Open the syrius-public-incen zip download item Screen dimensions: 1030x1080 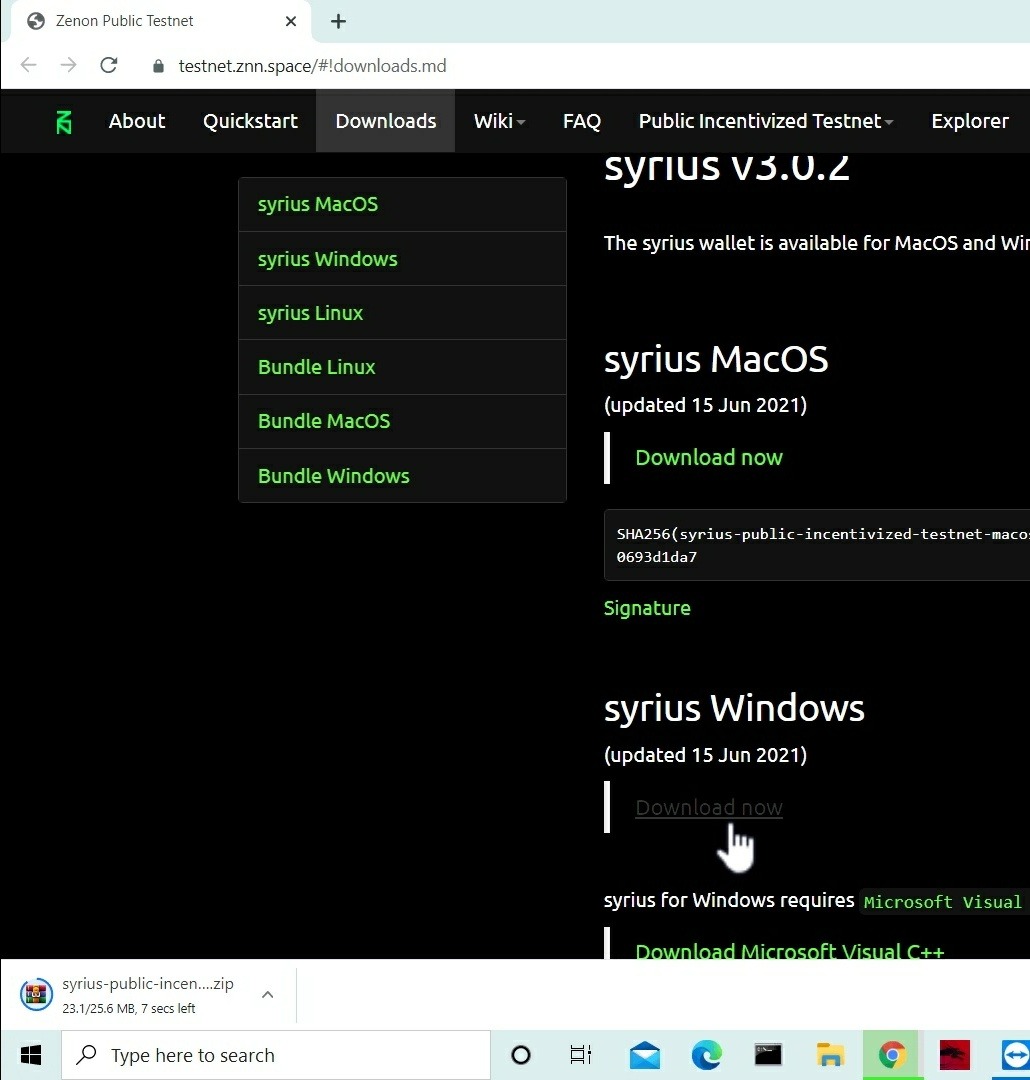tap(147, 995)
